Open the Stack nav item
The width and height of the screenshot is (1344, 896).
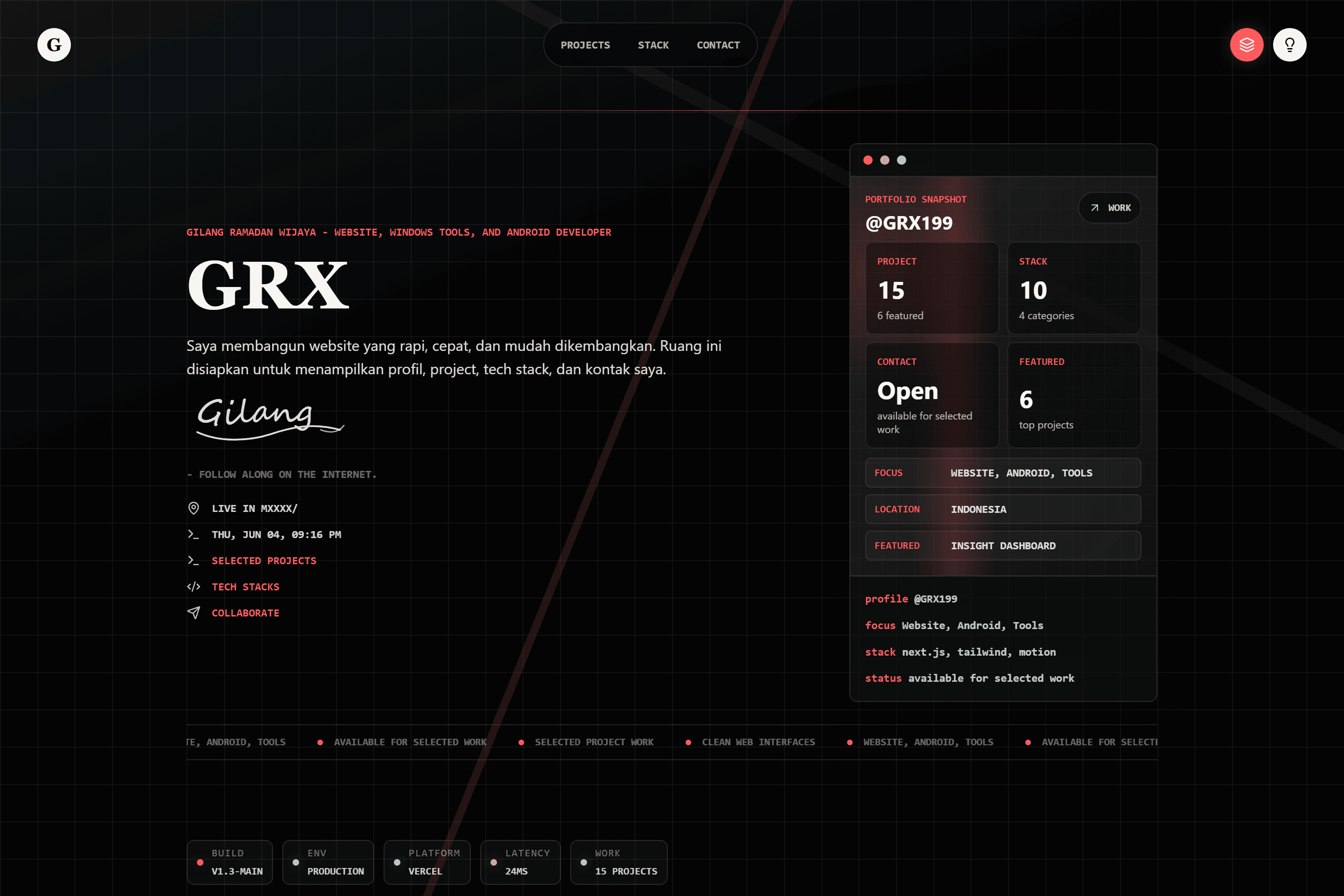[x=653, y=45]
